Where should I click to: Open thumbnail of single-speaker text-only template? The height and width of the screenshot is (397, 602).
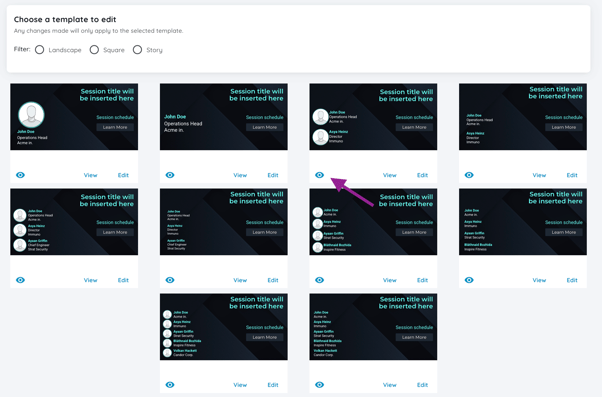click(x=224, y=117)
